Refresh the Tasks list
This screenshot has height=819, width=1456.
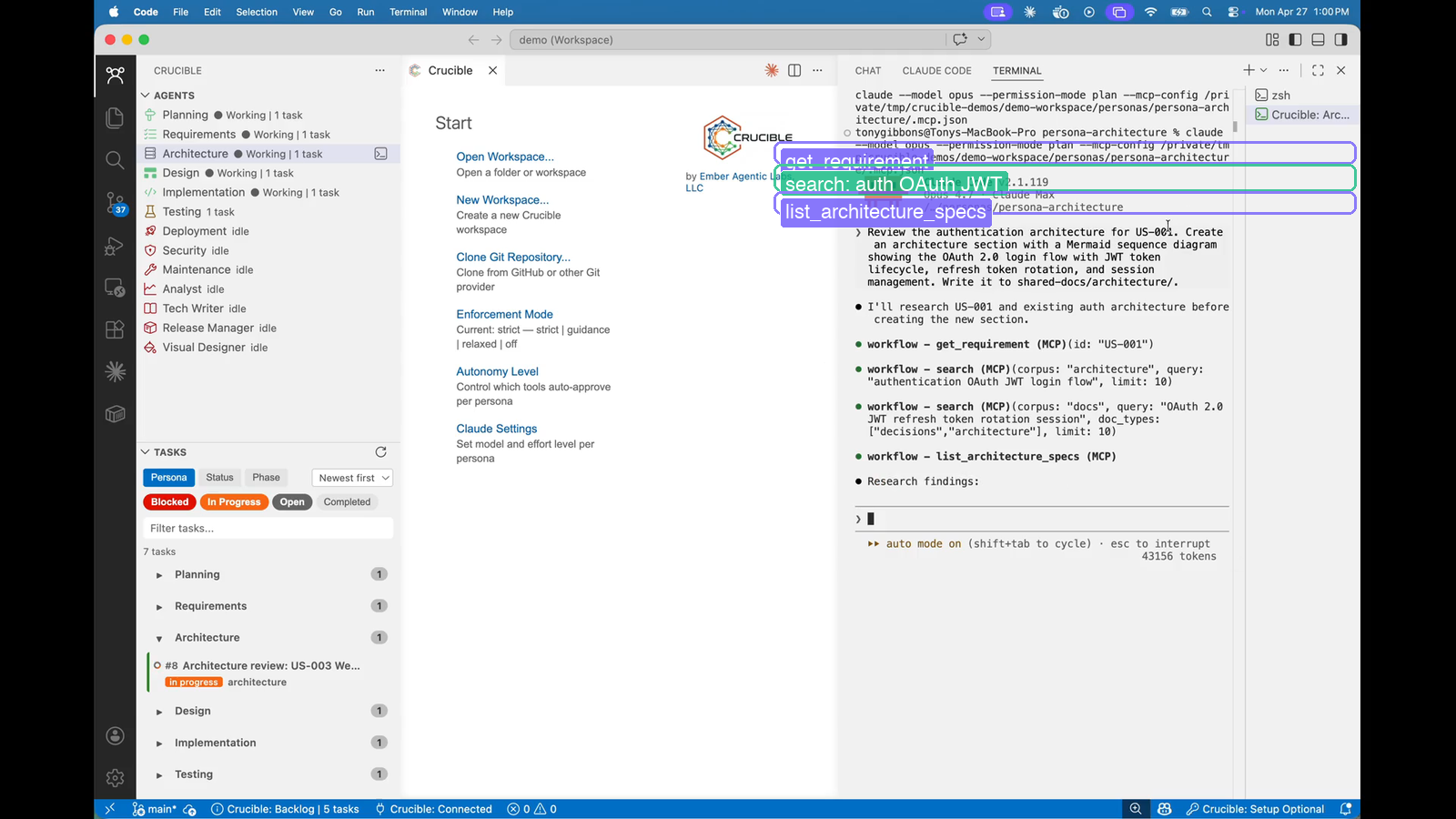click(380, 451)
